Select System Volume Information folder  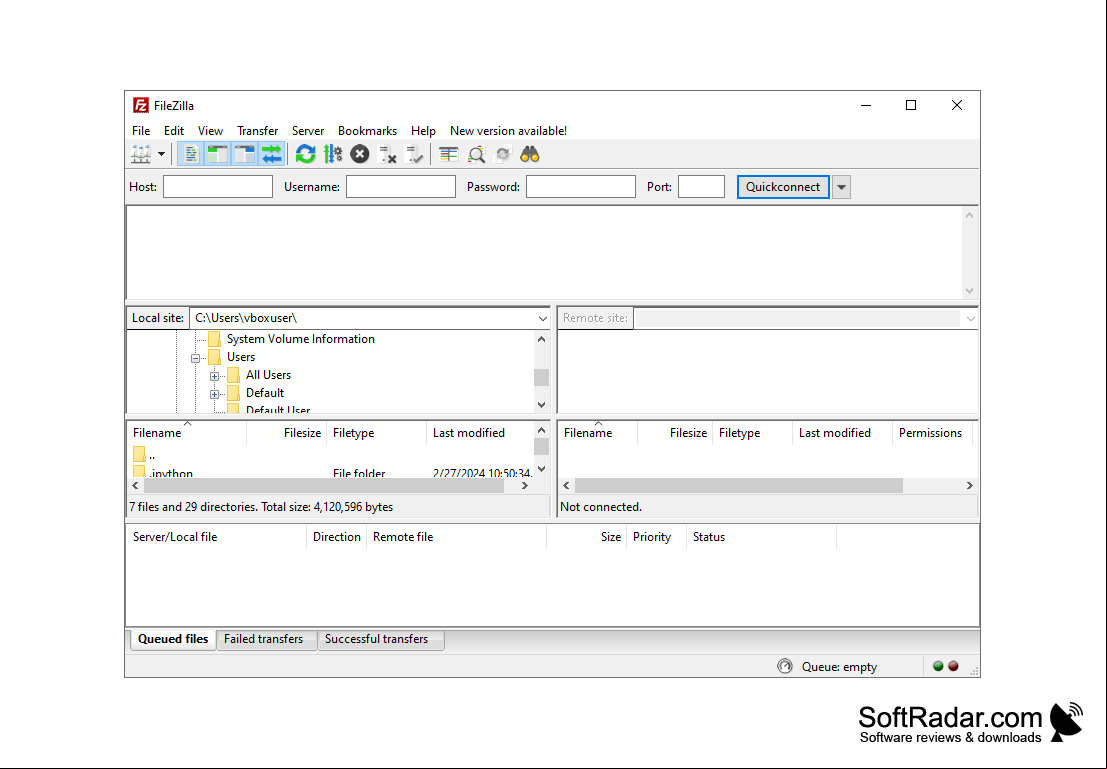coord(301,339)
